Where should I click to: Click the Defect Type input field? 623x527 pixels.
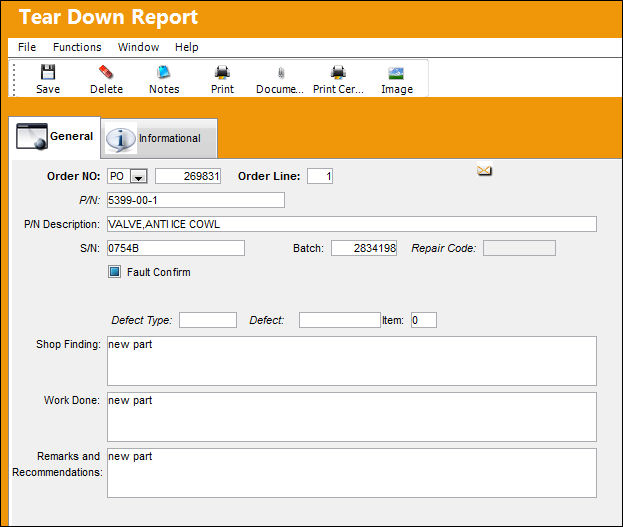[x=208, y=320]
